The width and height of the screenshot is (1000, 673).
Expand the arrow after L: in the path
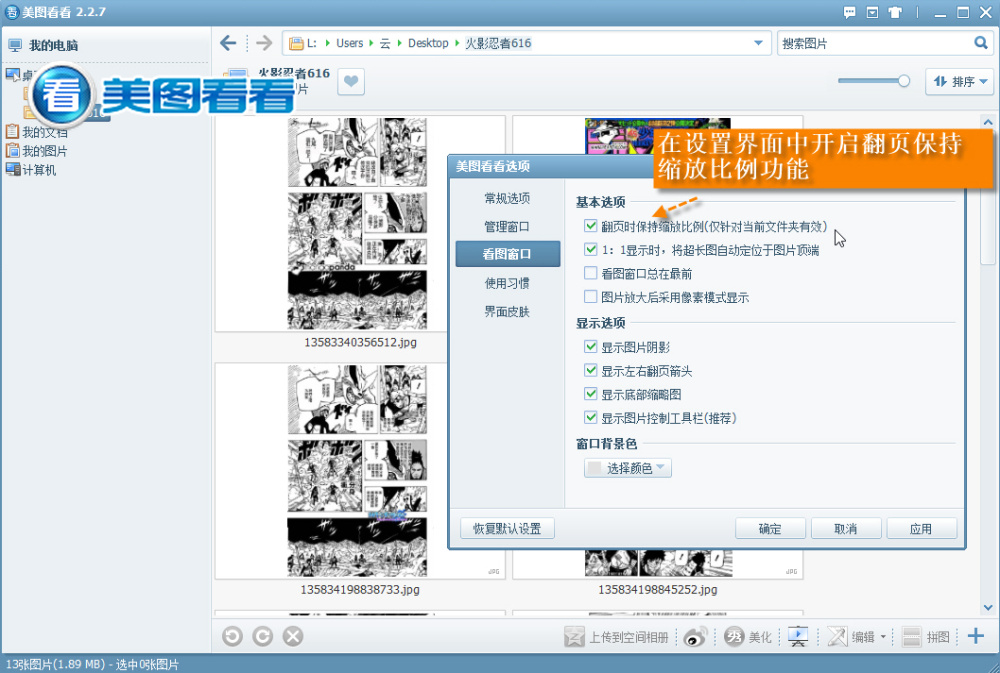coord(328,43)
